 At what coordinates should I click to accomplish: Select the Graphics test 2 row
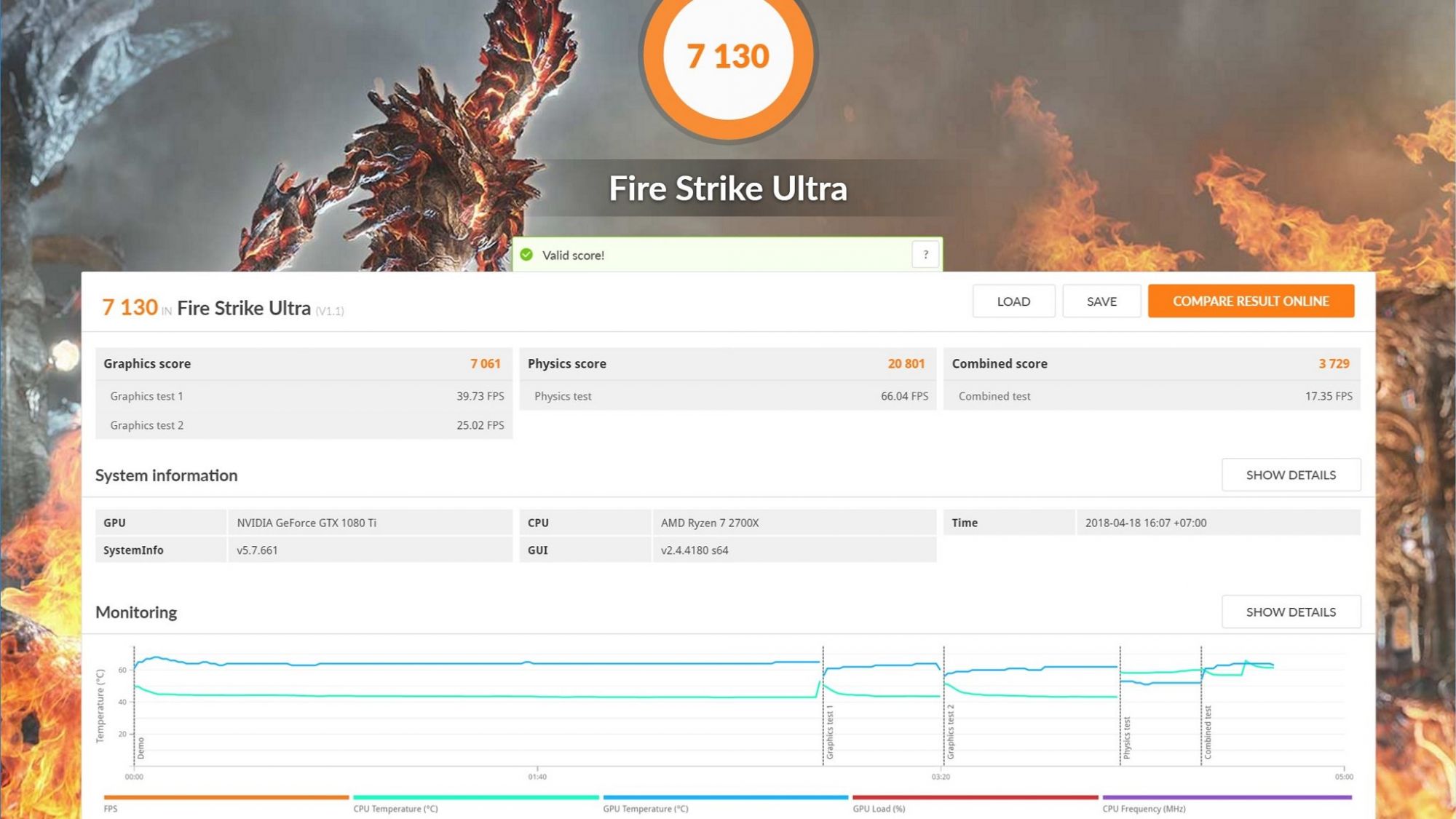coord(304,425)
